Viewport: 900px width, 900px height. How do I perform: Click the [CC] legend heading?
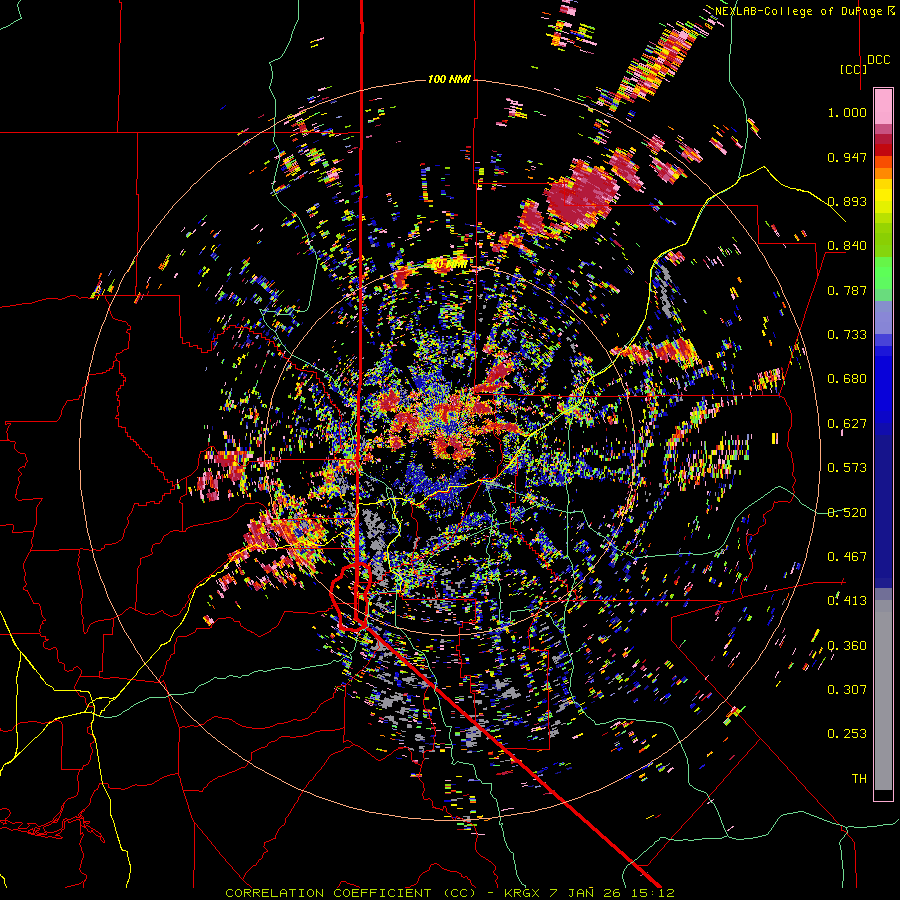[853, 69]
